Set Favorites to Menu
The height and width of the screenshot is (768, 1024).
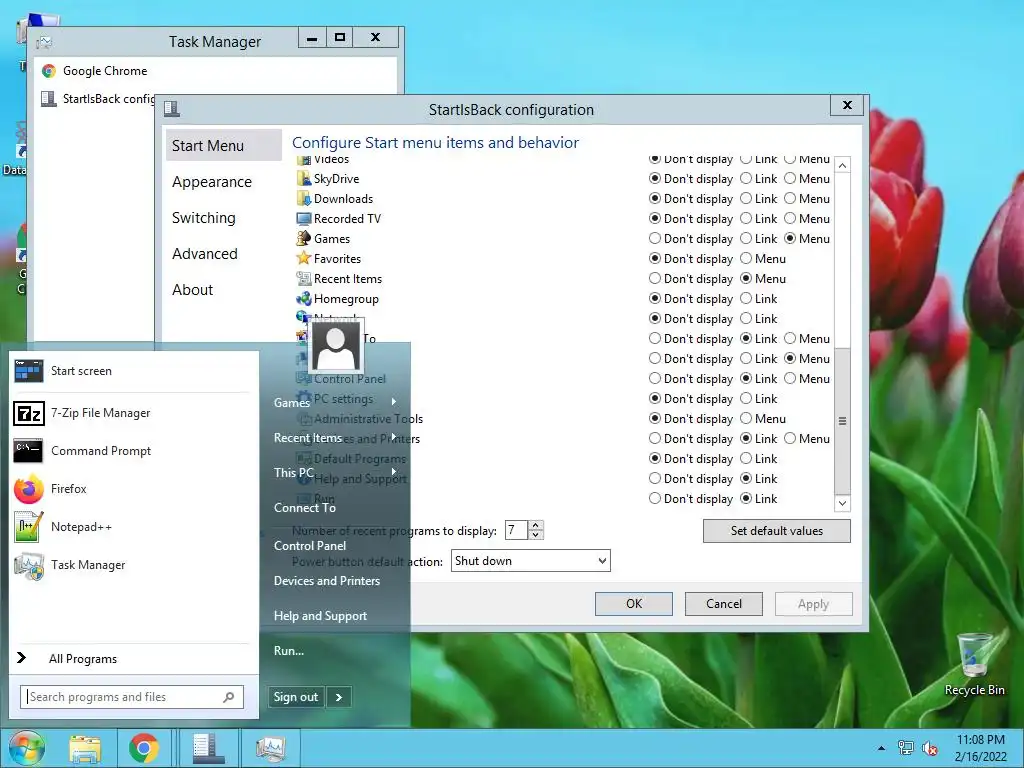click(x=746, y=259)
